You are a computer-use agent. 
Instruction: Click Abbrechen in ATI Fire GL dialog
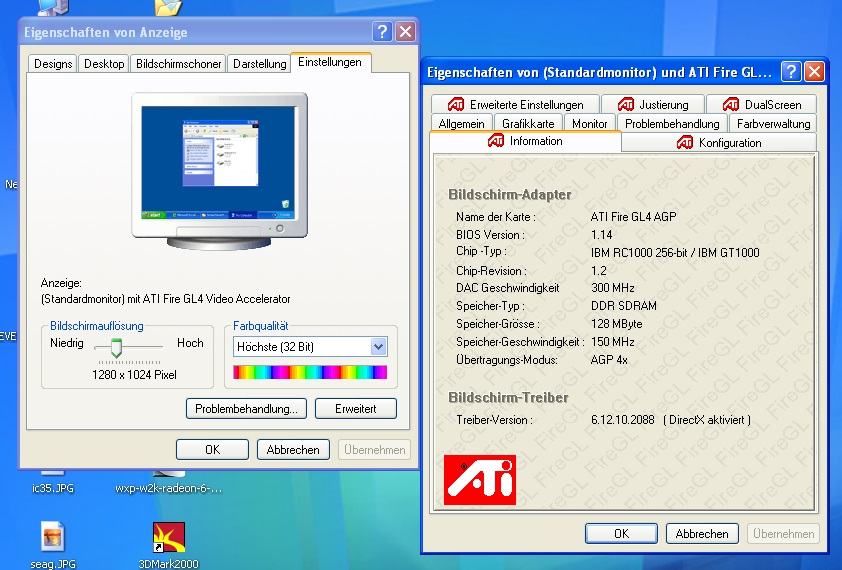tap(702, 533)
